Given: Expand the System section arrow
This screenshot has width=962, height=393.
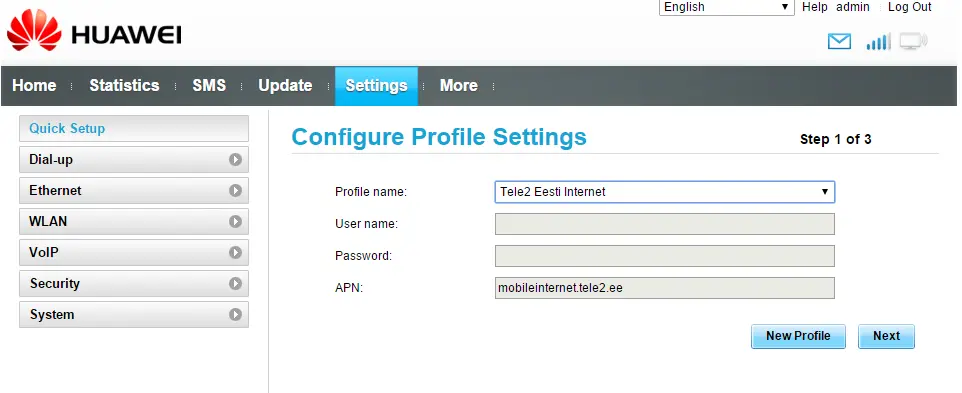Looking at the screenshot, I should coord(235,315).
